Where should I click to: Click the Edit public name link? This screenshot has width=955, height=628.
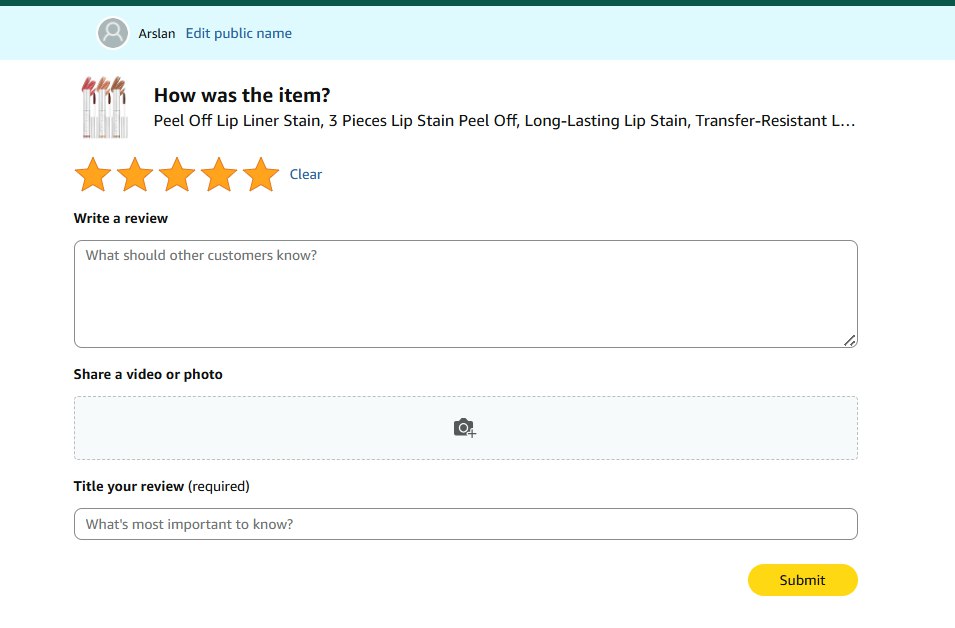coord(239,33)
